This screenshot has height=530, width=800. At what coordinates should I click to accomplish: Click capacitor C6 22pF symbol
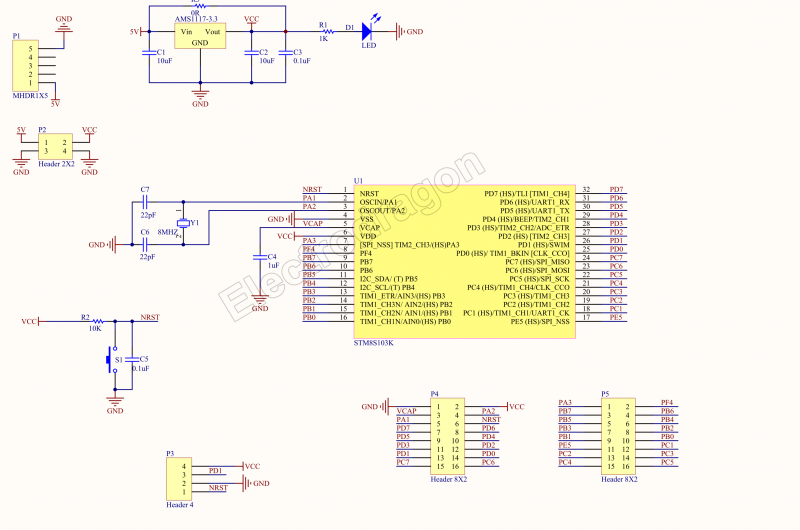[145, 244]
